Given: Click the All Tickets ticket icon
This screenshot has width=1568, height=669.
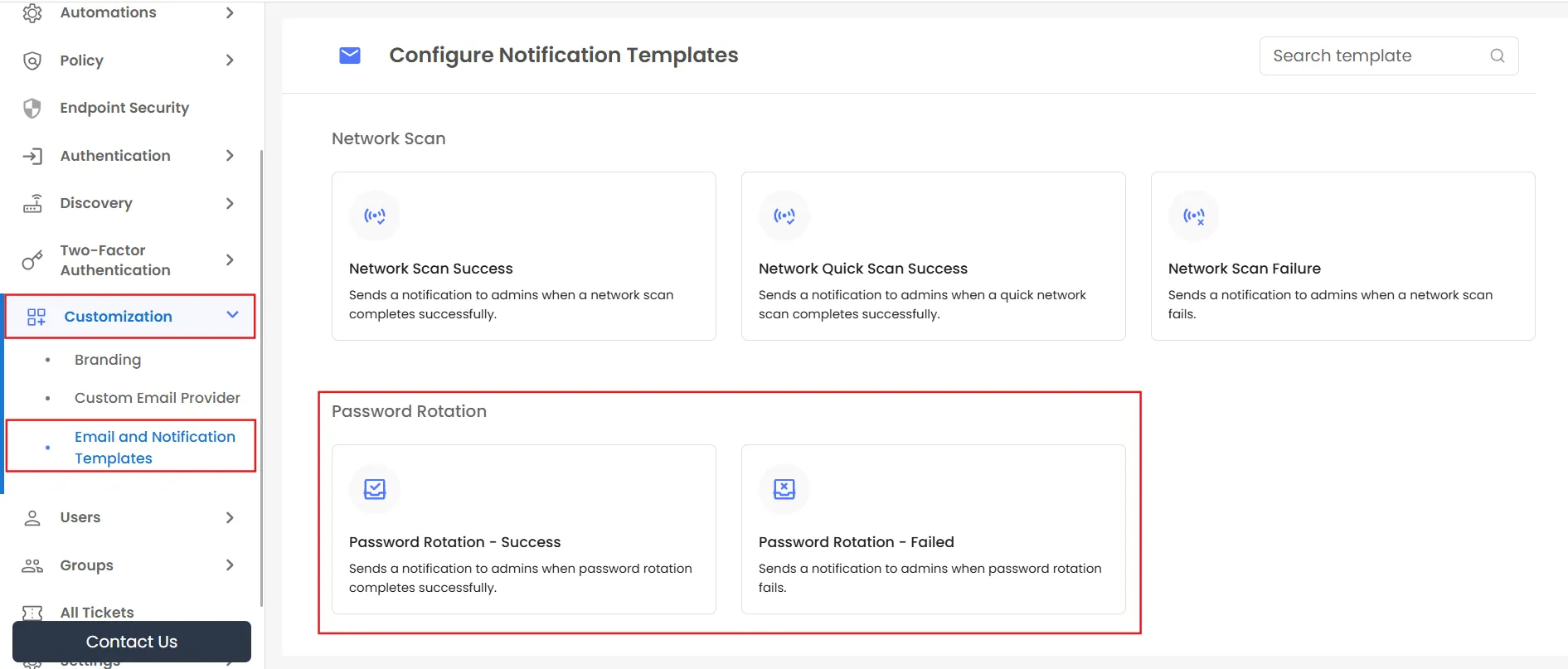Looking at the screenshot, I should click(x=32, y=613).
